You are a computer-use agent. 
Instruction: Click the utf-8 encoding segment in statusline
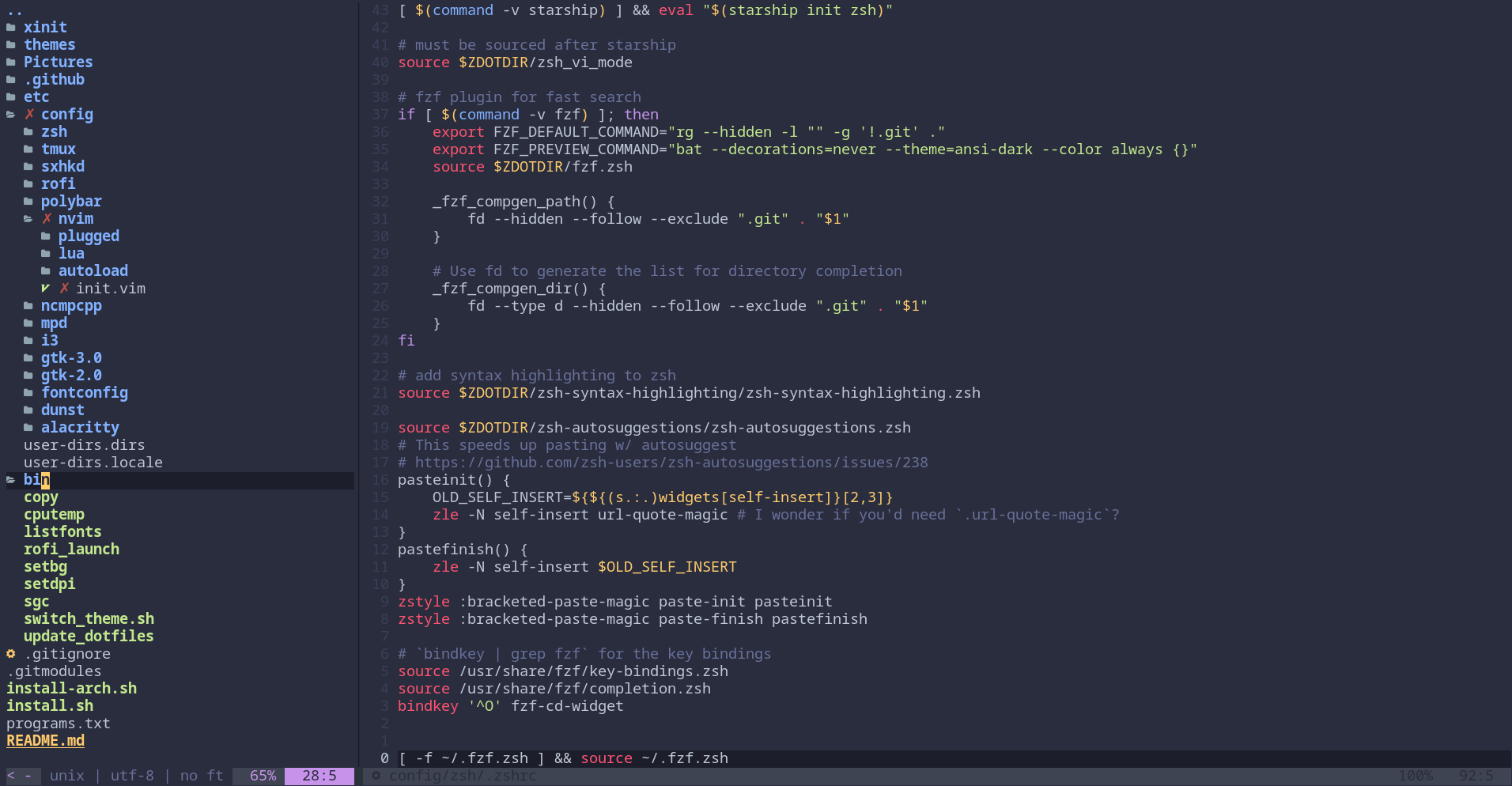[132, 776]
